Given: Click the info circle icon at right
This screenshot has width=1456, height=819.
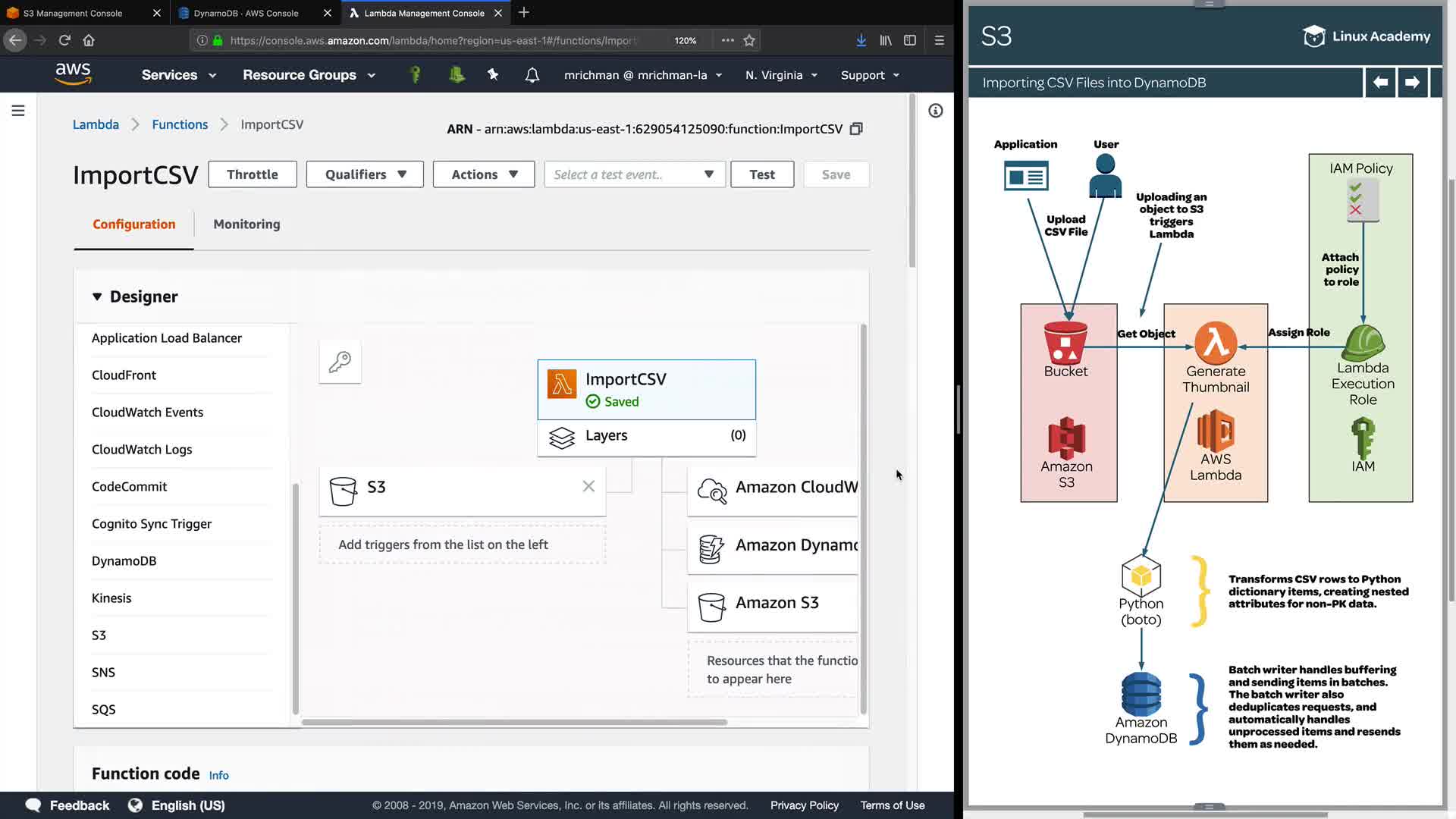Looking at the screenshot, I should click(x=936, y=111).
